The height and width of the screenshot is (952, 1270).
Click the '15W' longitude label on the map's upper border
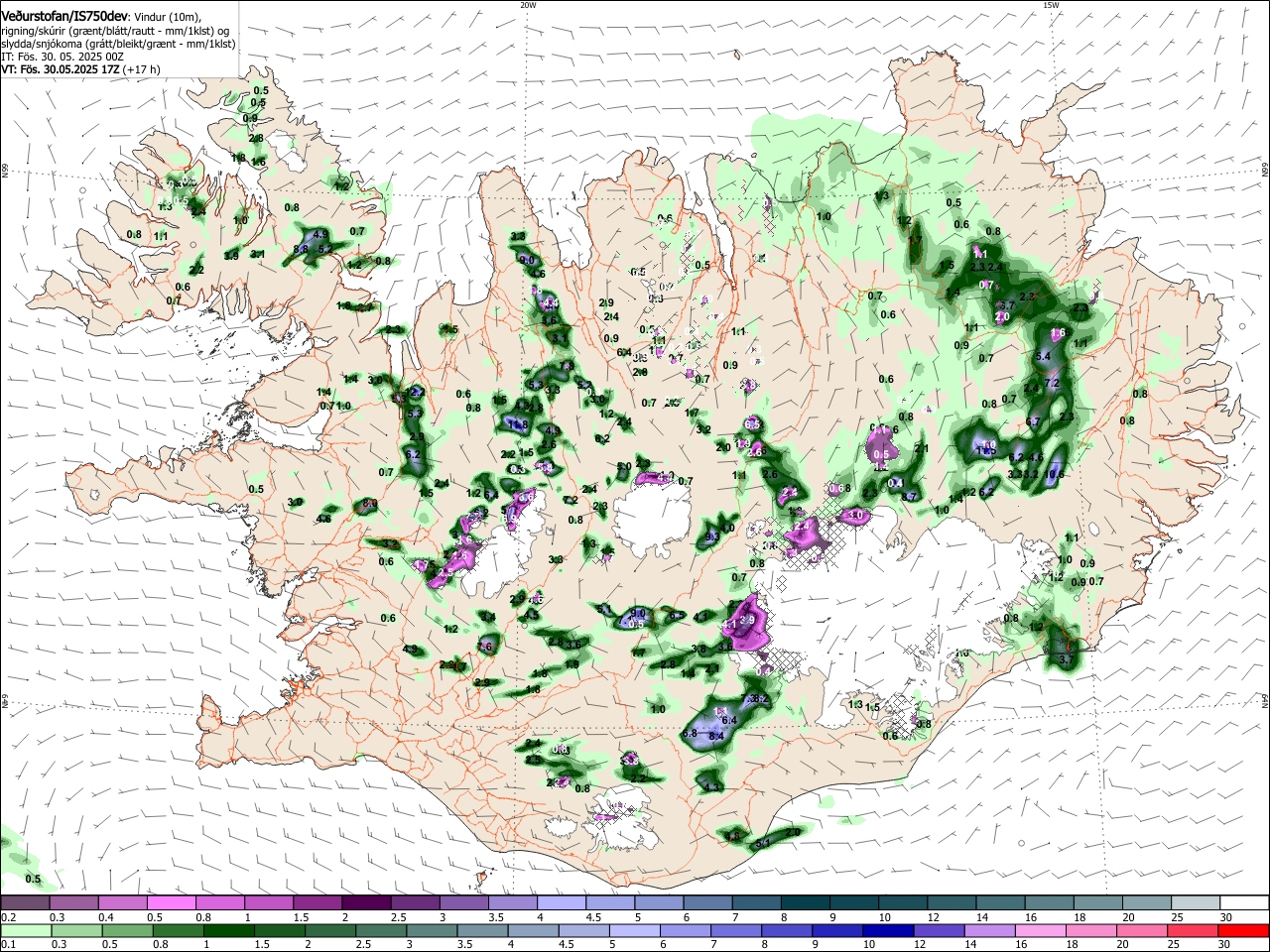pos(1051,5)
